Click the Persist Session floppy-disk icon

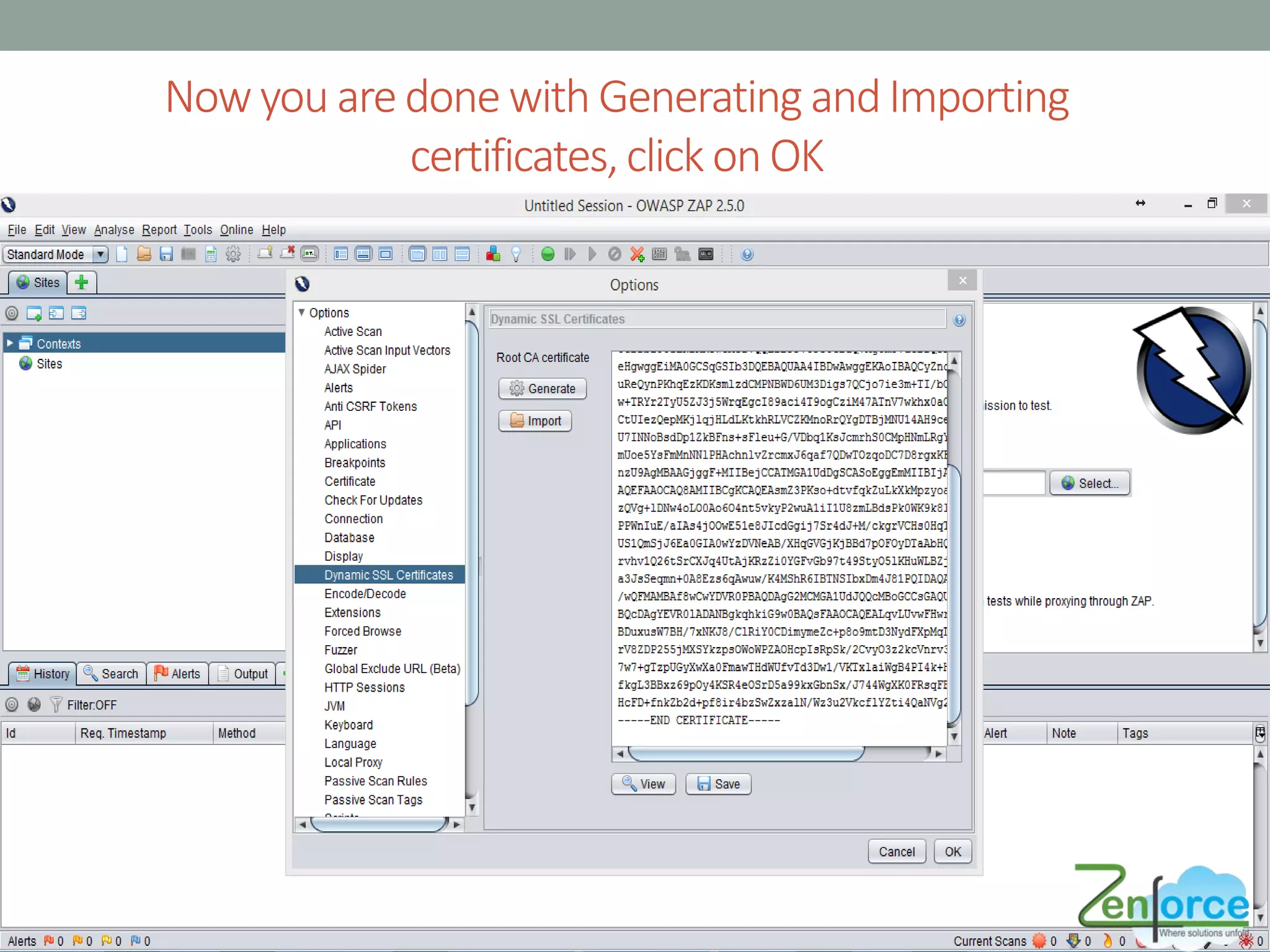pos(166,254)
